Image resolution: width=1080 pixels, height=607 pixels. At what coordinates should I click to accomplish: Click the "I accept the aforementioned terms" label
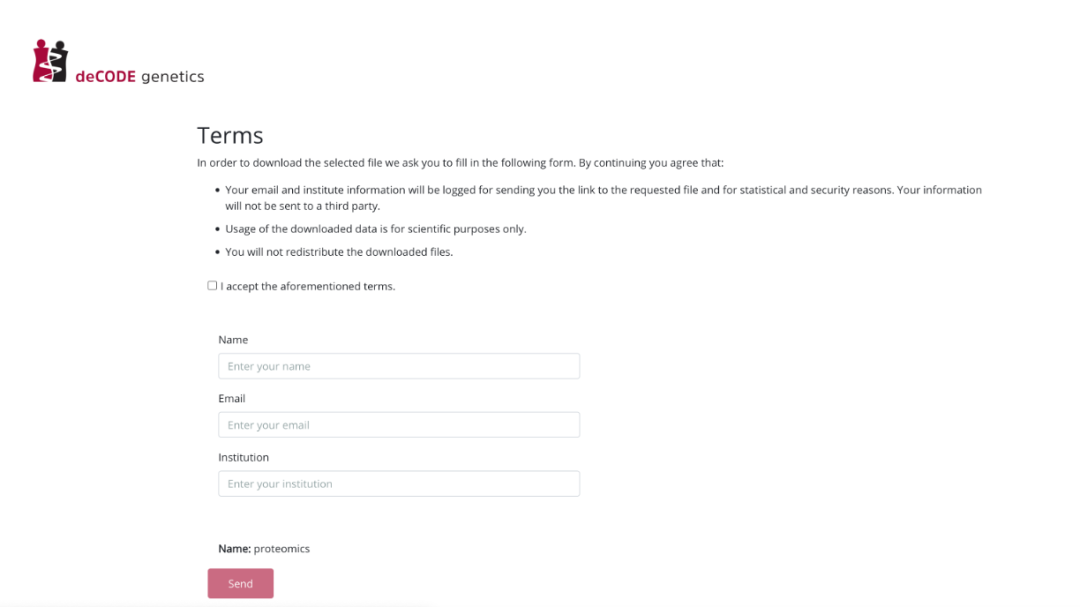[x=308, y=286]
